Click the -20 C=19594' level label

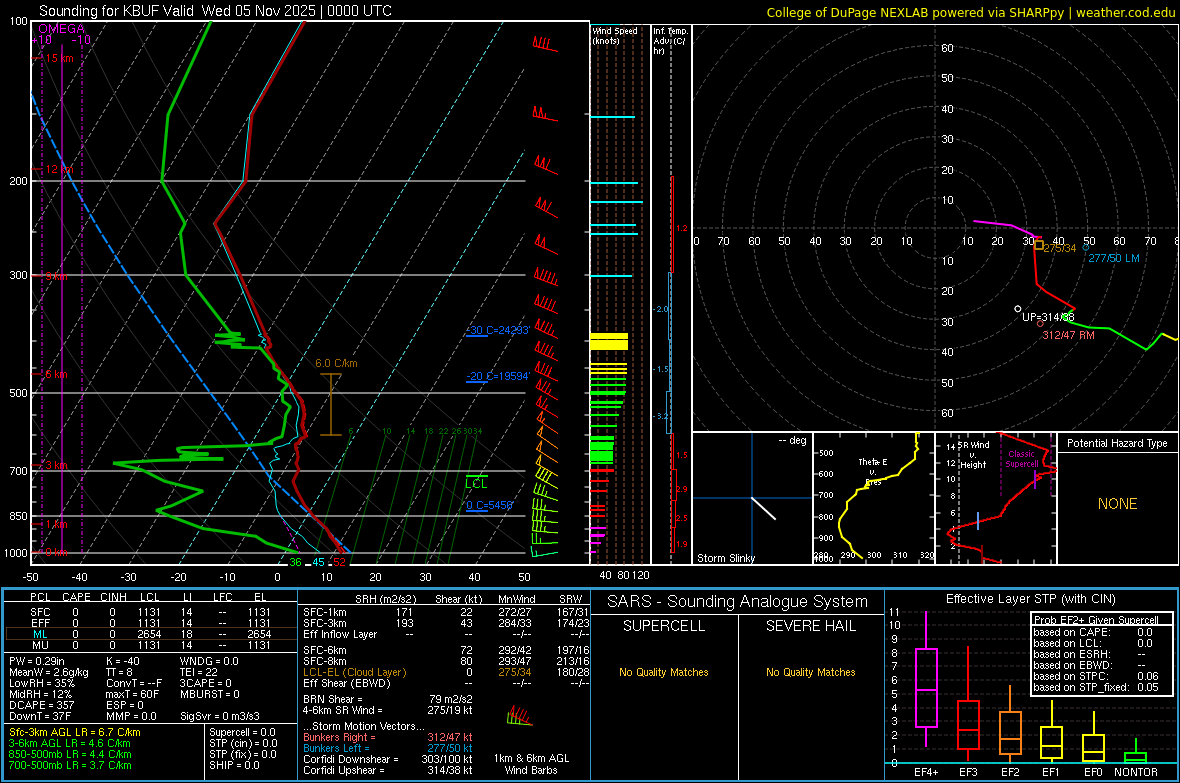pyautogui.click(x=498, y=376)
